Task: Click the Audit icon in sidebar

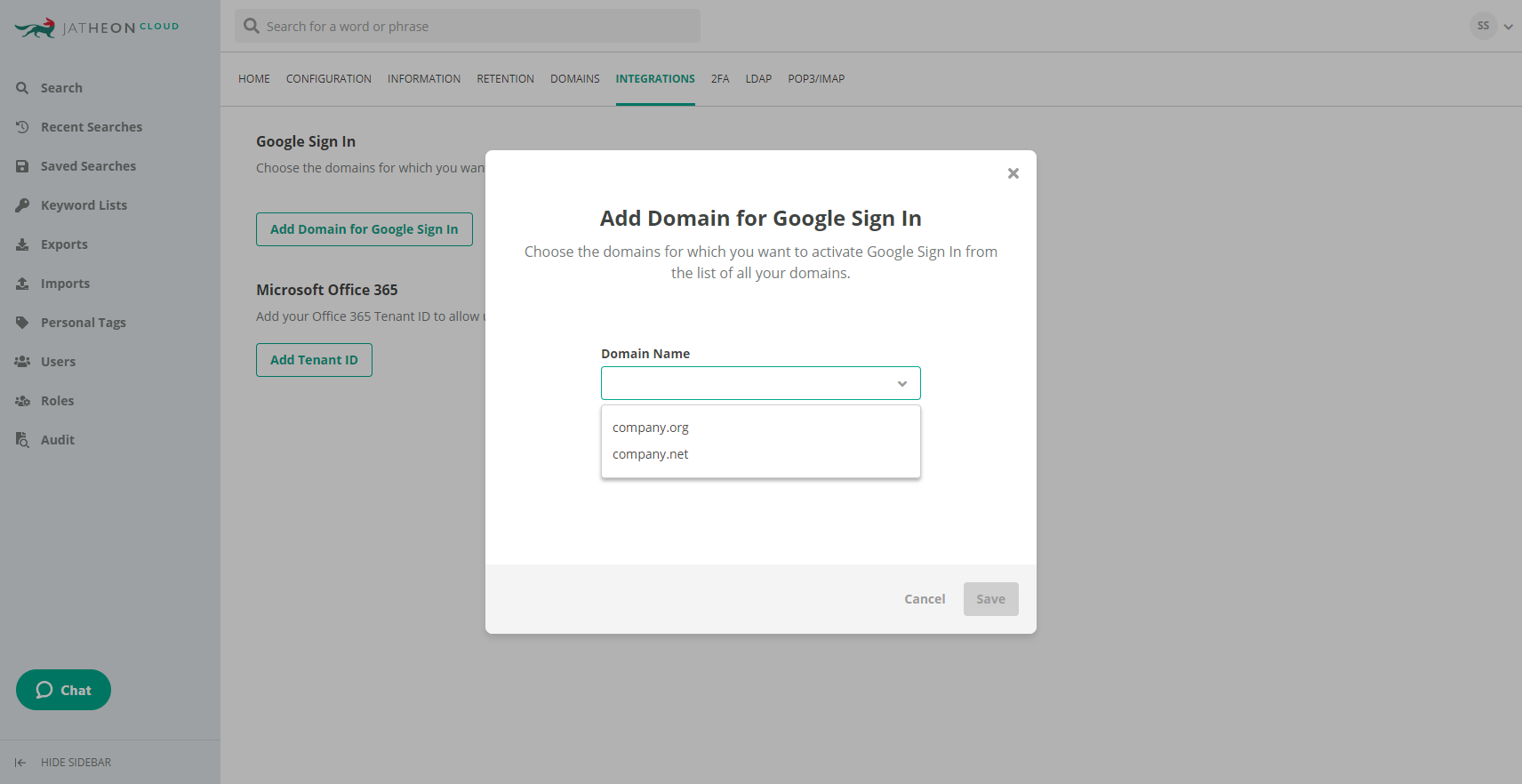Action: tap(22, 440)
